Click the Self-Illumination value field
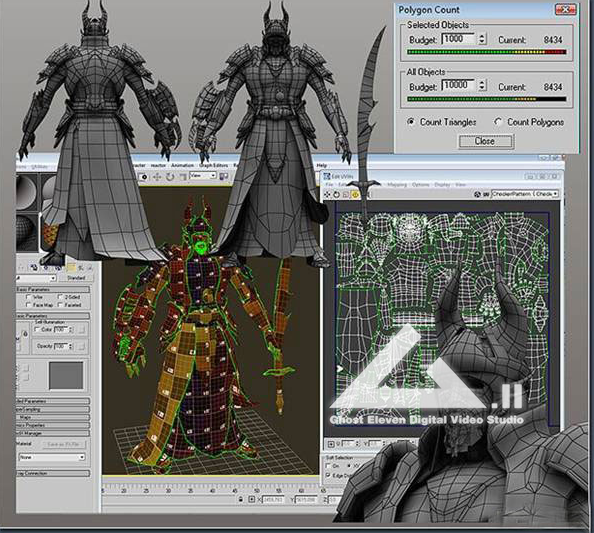Viewport: 594px width, 533px height. pos(61,330)
